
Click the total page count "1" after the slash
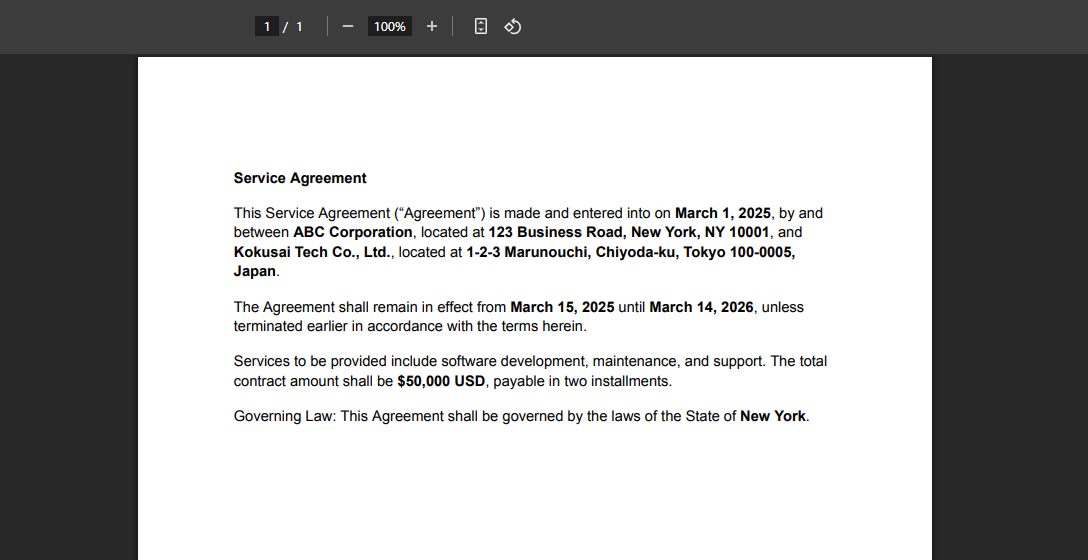pyautogui.click(x=299, y=26)
